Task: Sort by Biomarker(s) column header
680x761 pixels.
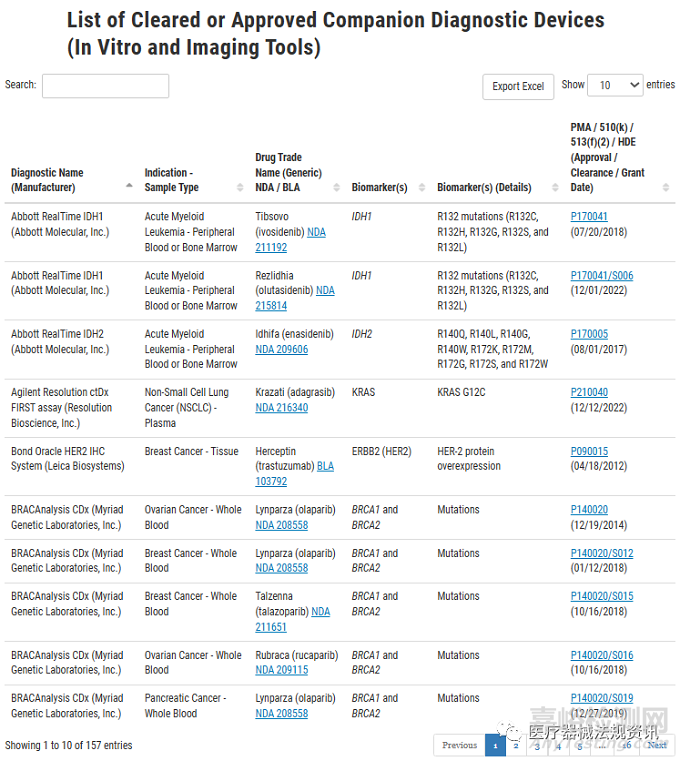Action: 379,187
